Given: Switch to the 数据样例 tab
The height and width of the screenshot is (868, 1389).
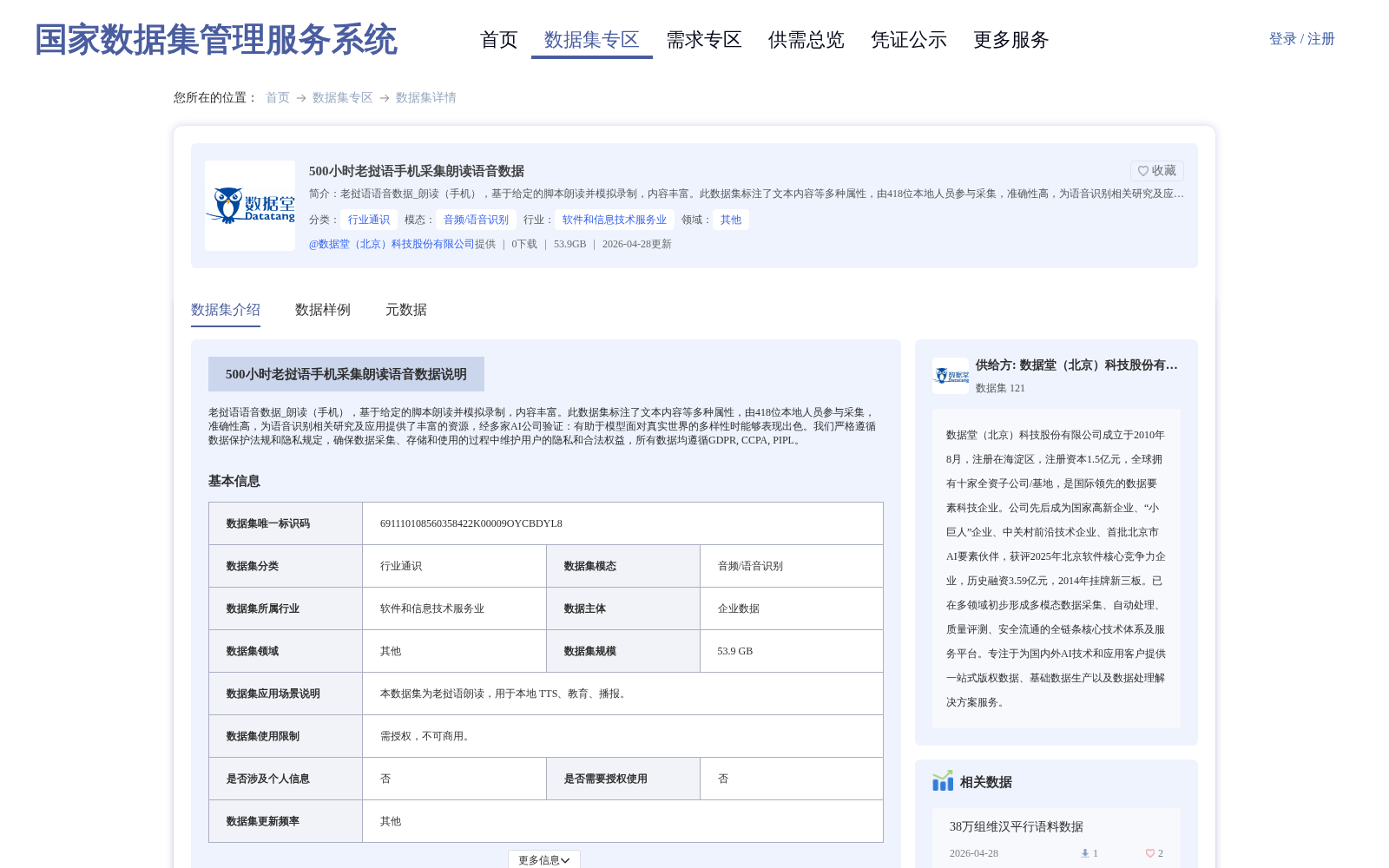Looking at the screenshot, I should tap(323, 310).
